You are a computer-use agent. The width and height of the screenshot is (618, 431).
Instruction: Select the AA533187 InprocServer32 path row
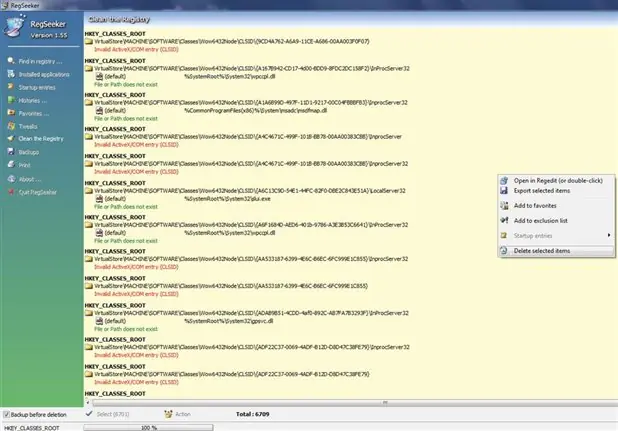(x=251, y=259)
